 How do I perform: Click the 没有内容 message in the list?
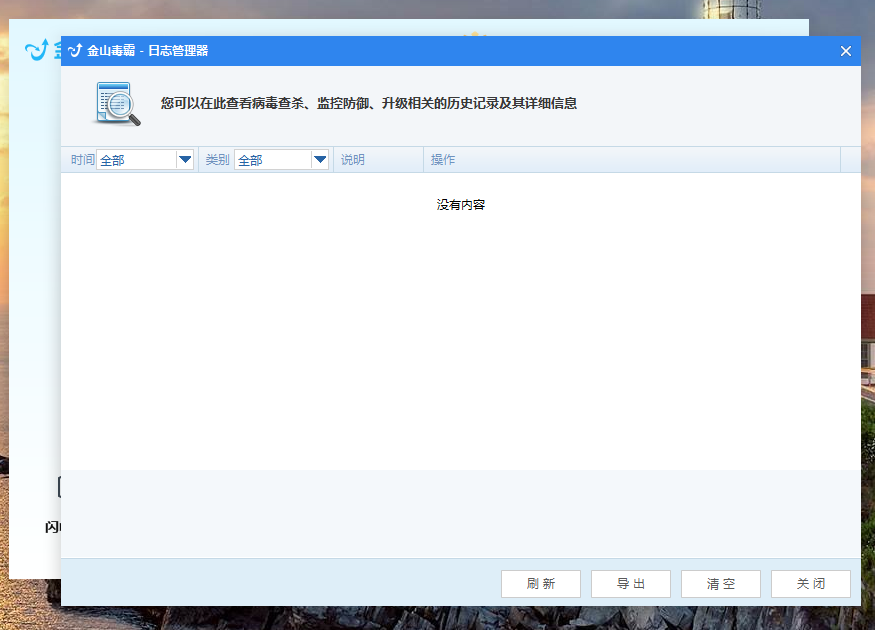click(x=460, y=205)
